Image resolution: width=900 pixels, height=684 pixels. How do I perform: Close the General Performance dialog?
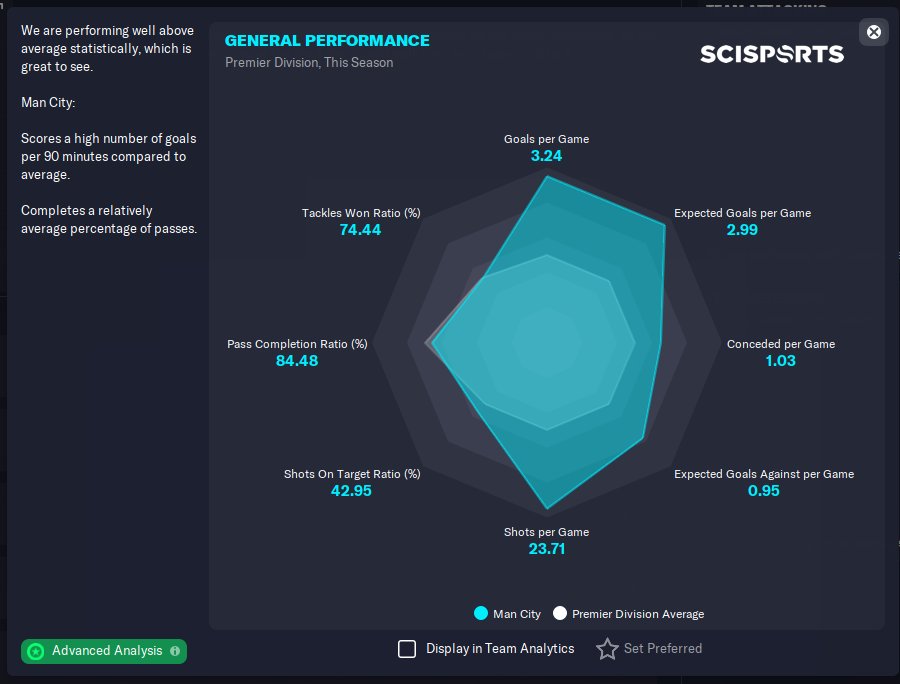pos(874,32)
